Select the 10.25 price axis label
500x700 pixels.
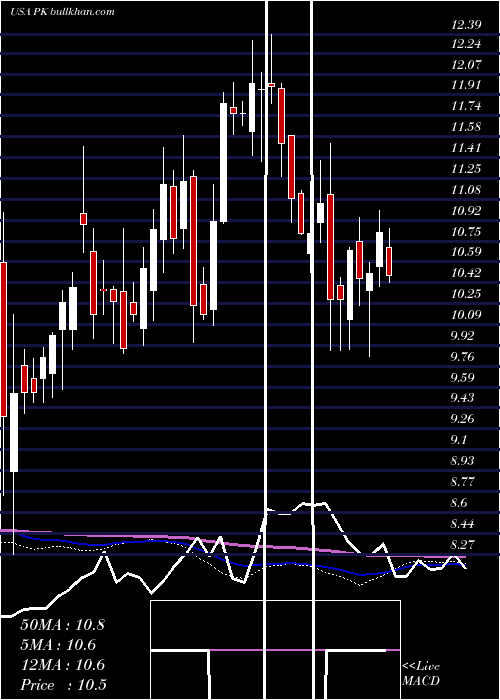[466, 294]
